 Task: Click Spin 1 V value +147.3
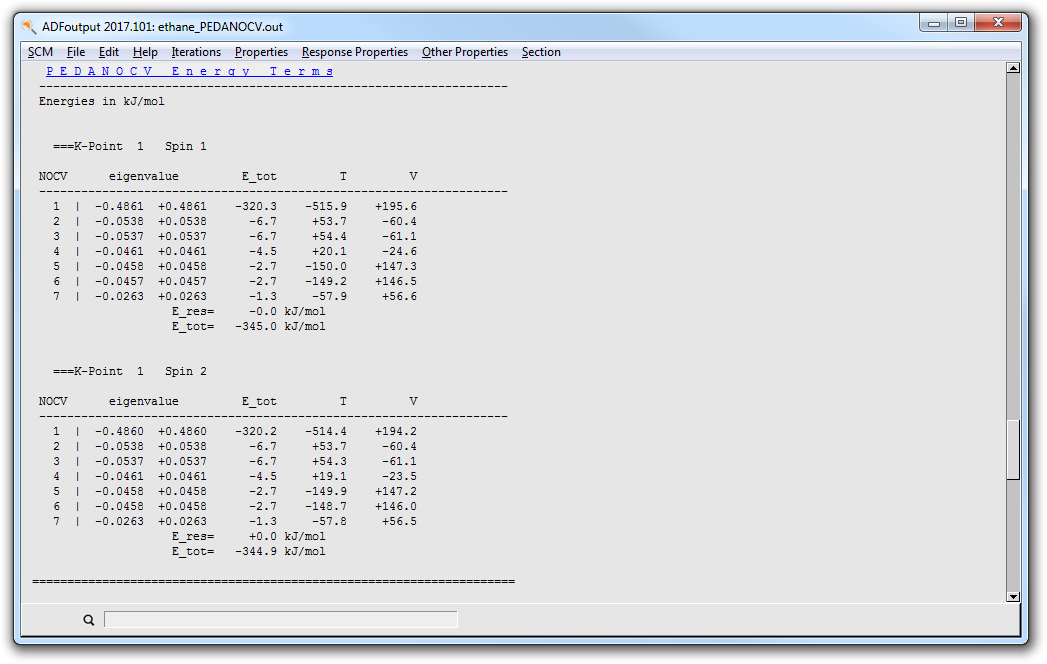[396, 267]
